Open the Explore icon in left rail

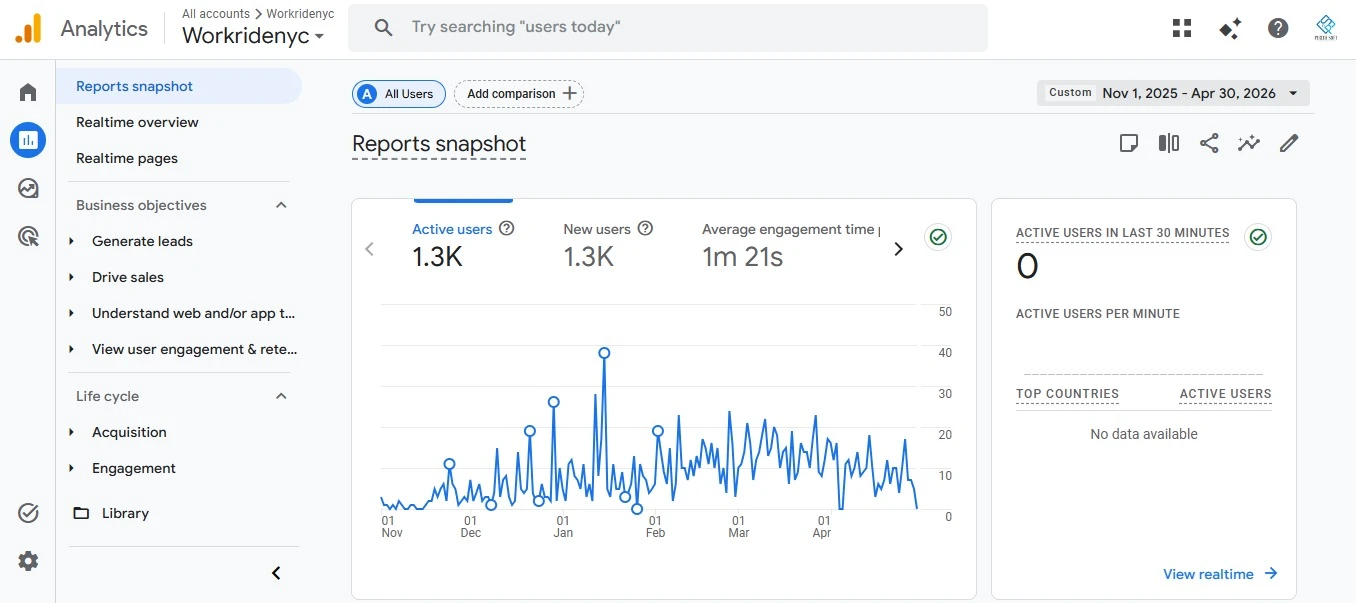(x=28, y=188)
